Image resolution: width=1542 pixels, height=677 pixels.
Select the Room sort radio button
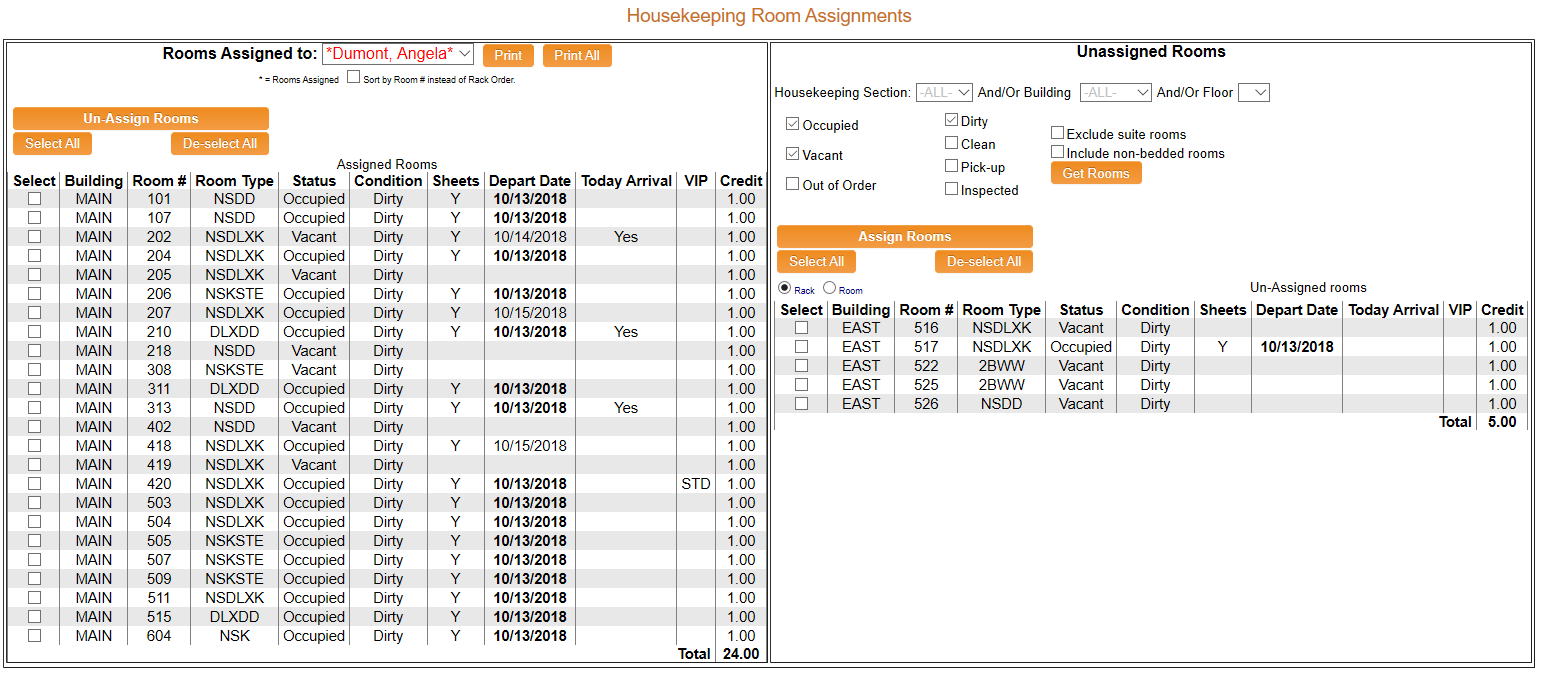point(829,288)
